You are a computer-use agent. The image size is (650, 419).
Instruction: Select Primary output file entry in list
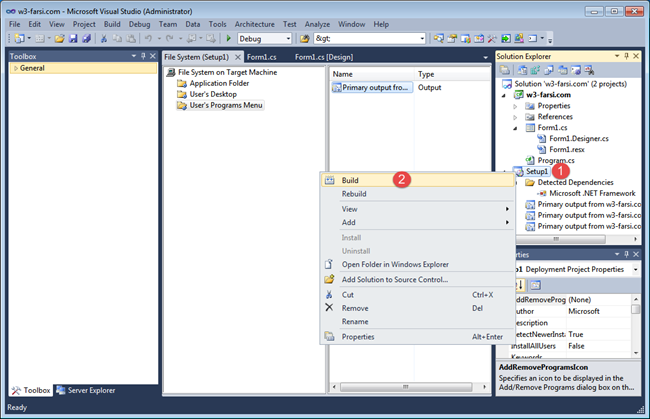click(x=372, y=87)
